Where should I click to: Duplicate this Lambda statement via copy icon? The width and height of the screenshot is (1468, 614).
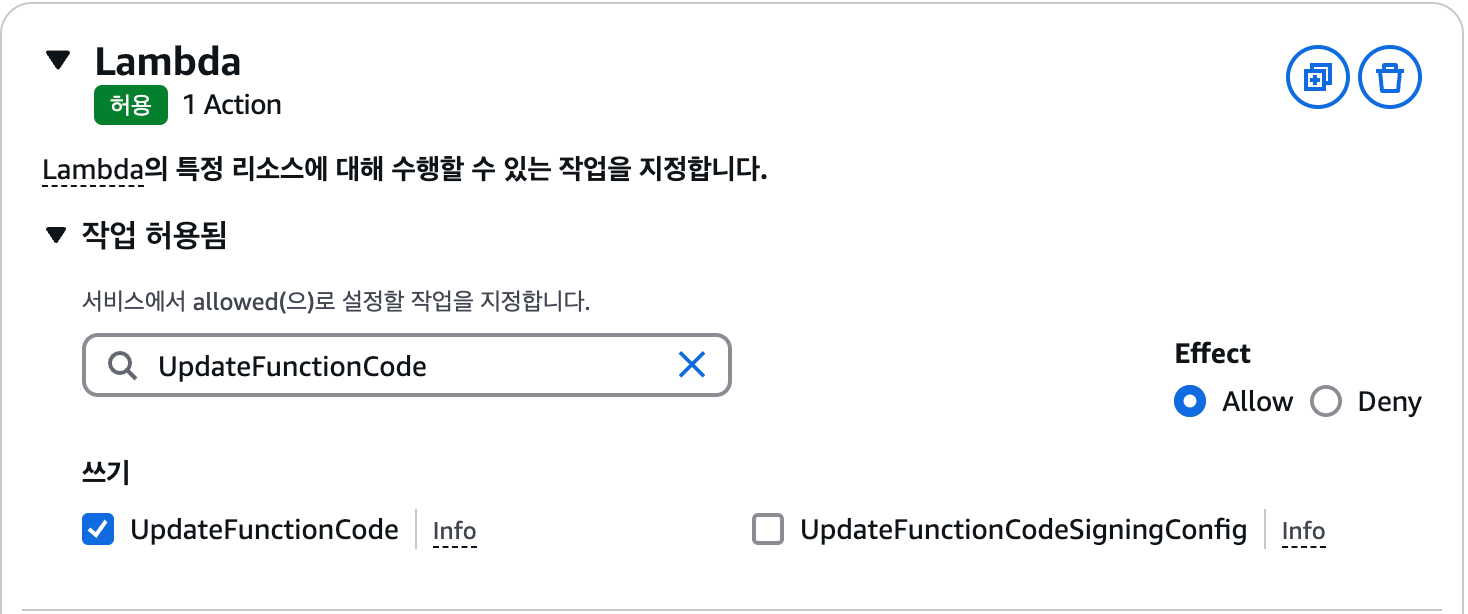point(1317,77)
